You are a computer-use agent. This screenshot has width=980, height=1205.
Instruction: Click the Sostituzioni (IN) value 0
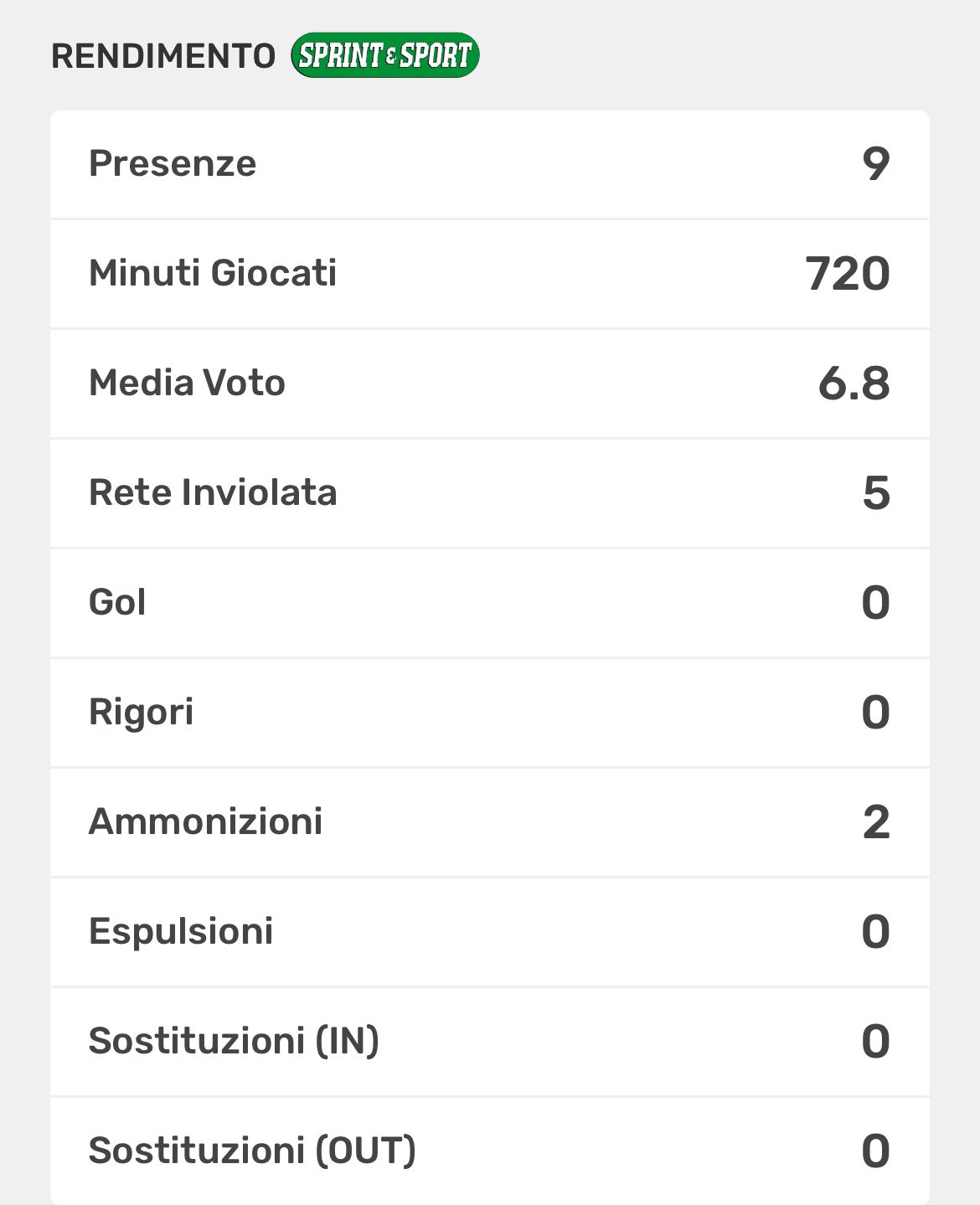click(875, 1042)
